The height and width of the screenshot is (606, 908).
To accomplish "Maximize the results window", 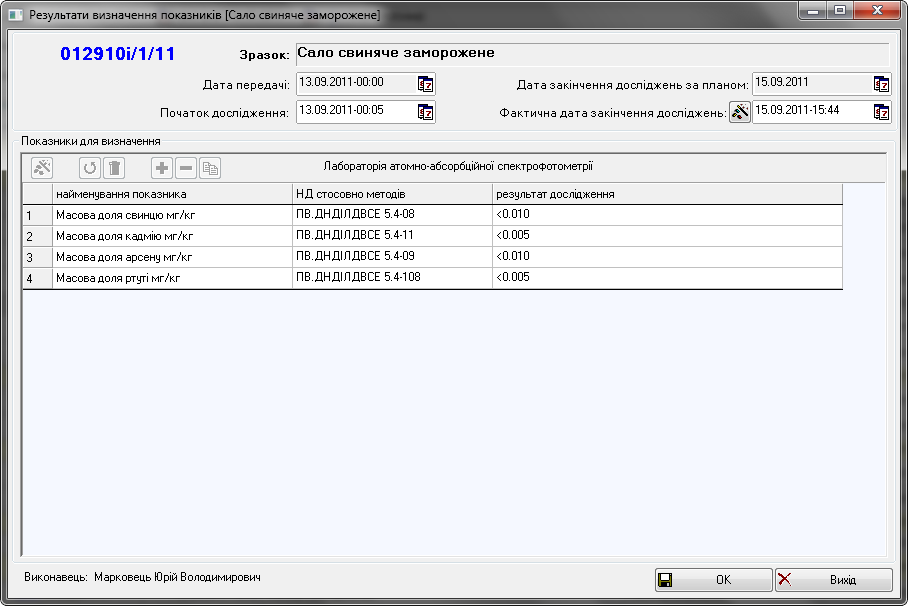I will pos(840,10).
